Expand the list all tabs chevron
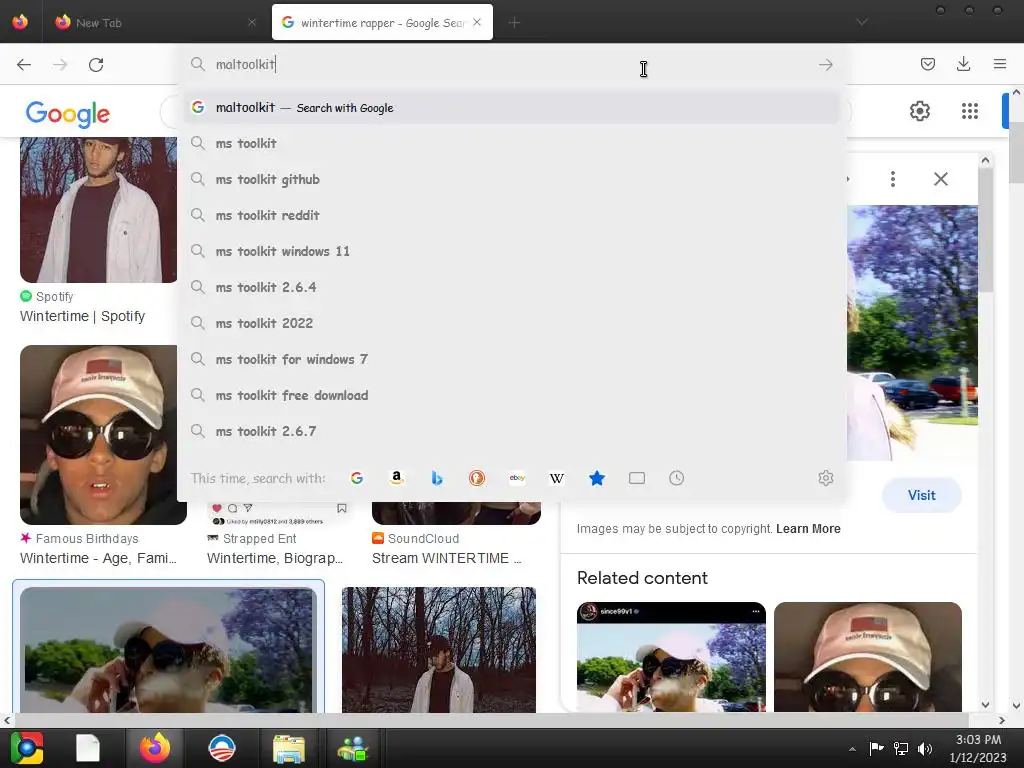 (862, 22)
